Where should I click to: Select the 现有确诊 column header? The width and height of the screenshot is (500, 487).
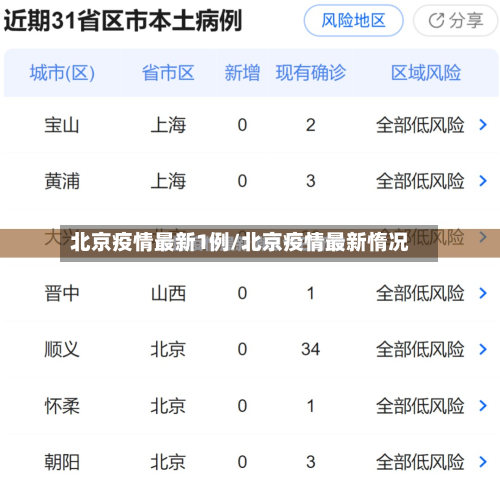pyautogui.click(x=311, y=73)
